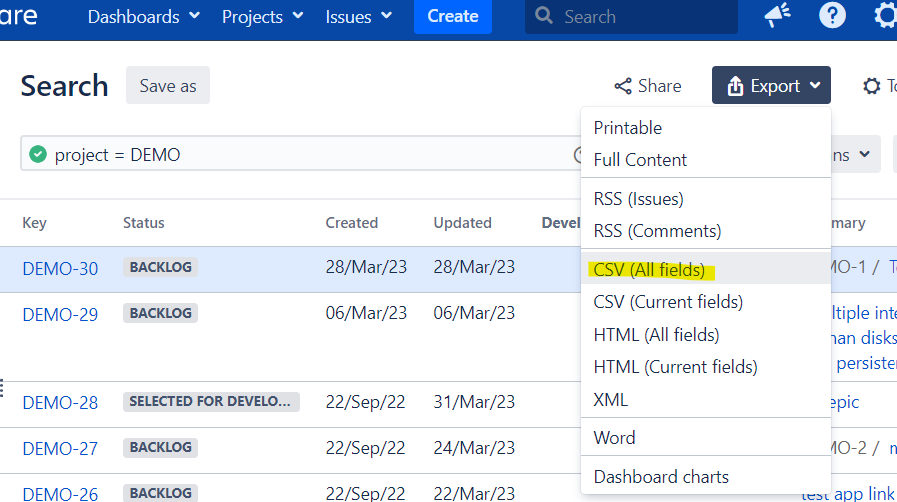
Task: Click the Save as button
Action: (168, 86)
